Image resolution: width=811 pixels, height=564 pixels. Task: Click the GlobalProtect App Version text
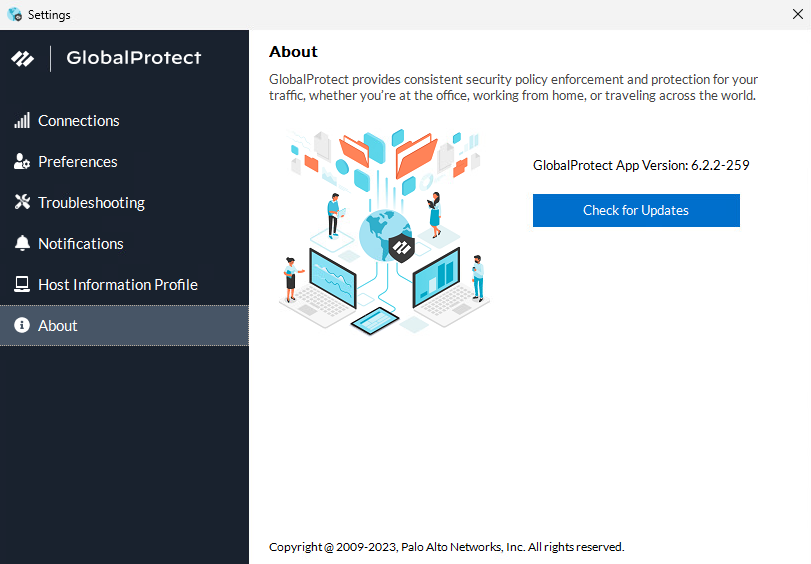[641, 165]
